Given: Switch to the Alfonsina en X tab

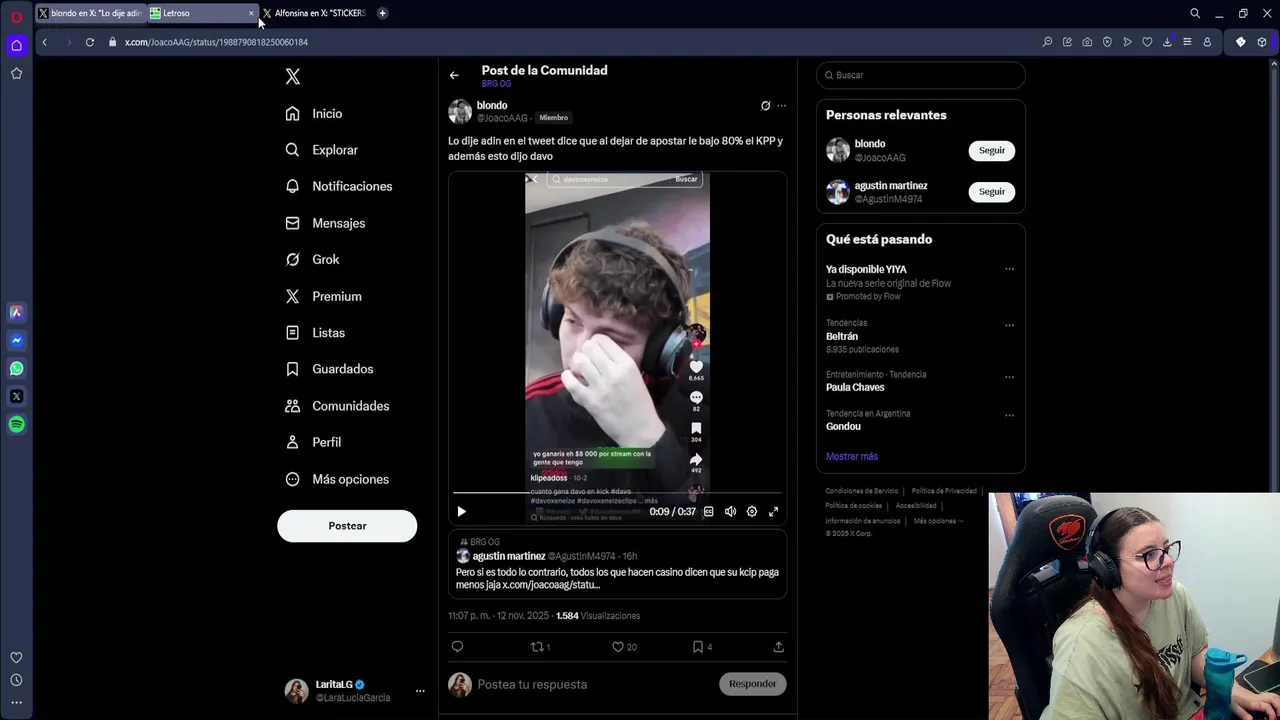Looking at the screenshot, I should [315, 13].
